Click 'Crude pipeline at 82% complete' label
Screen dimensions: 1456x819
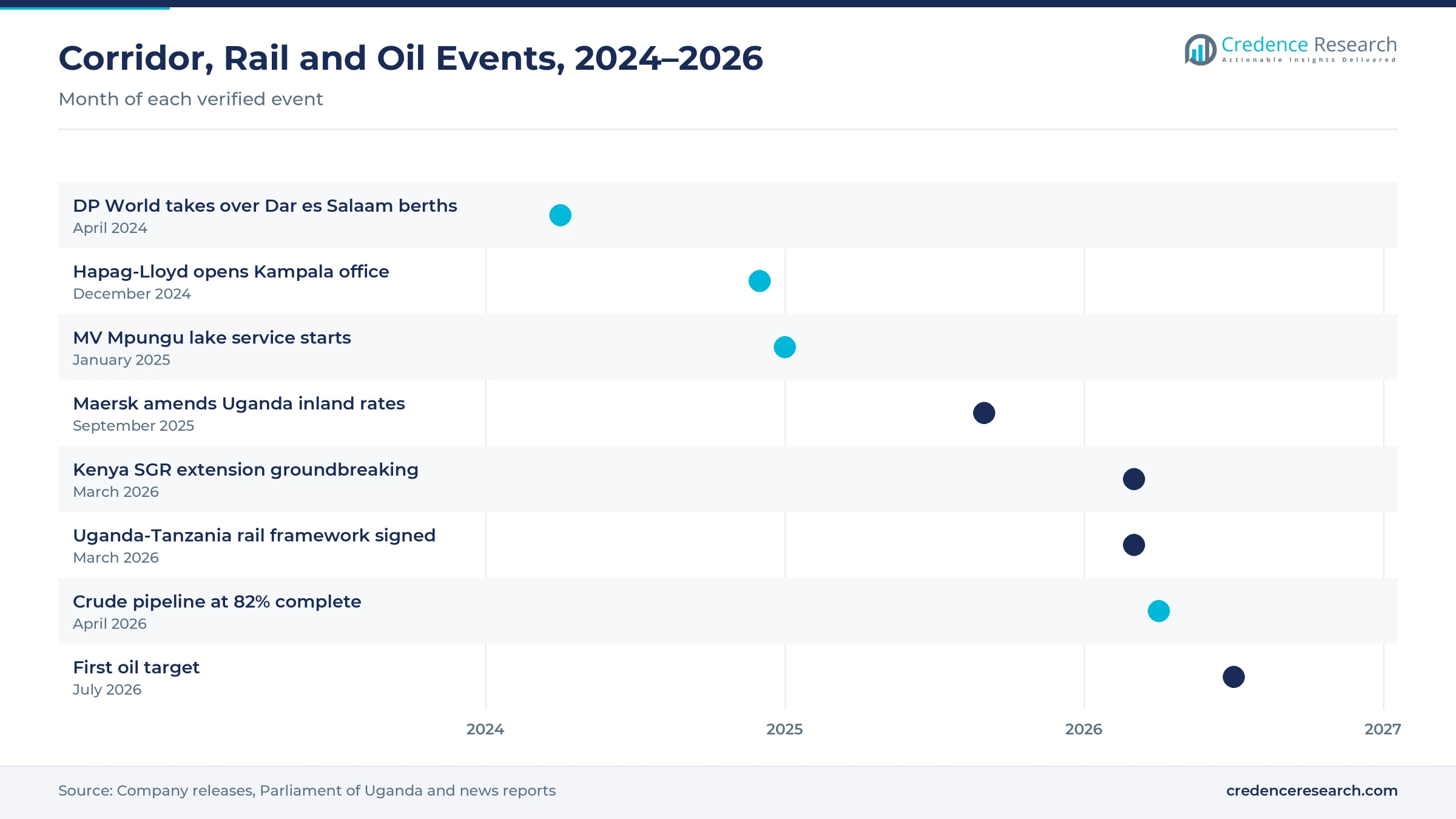click(x=217, y=602)
